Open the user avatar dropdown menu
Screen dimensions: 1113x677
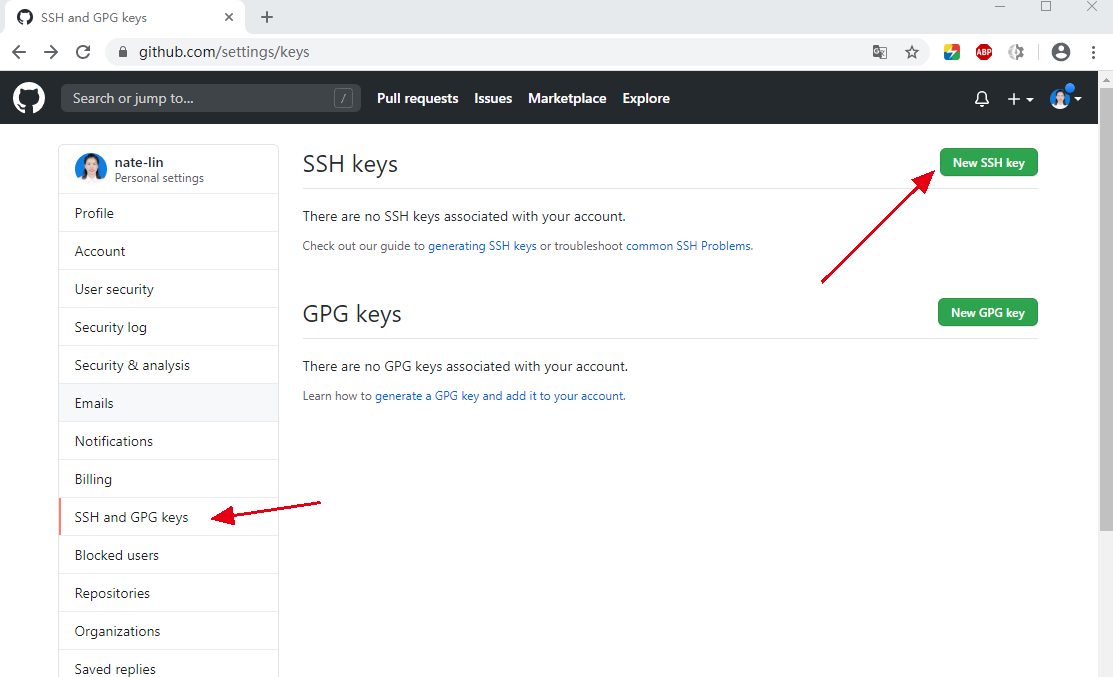[x=1065, y=98]
